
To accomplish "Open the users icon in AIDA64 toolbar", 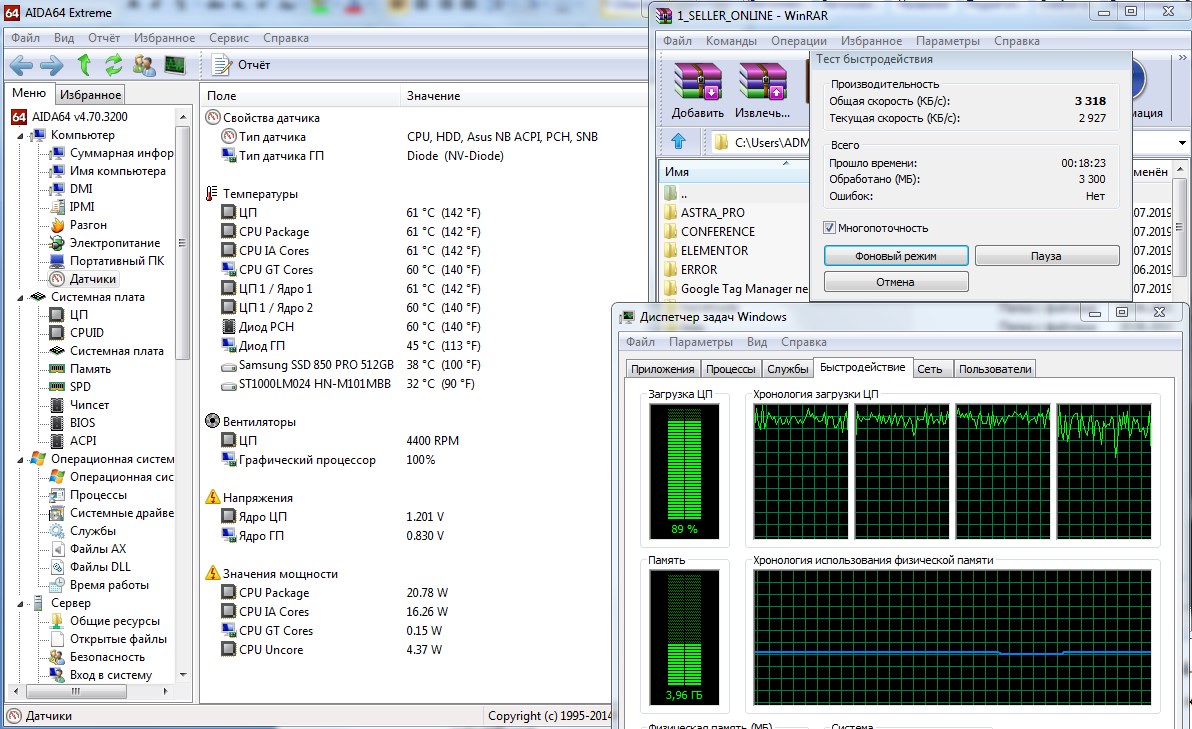I will click(x=144, y=65).
